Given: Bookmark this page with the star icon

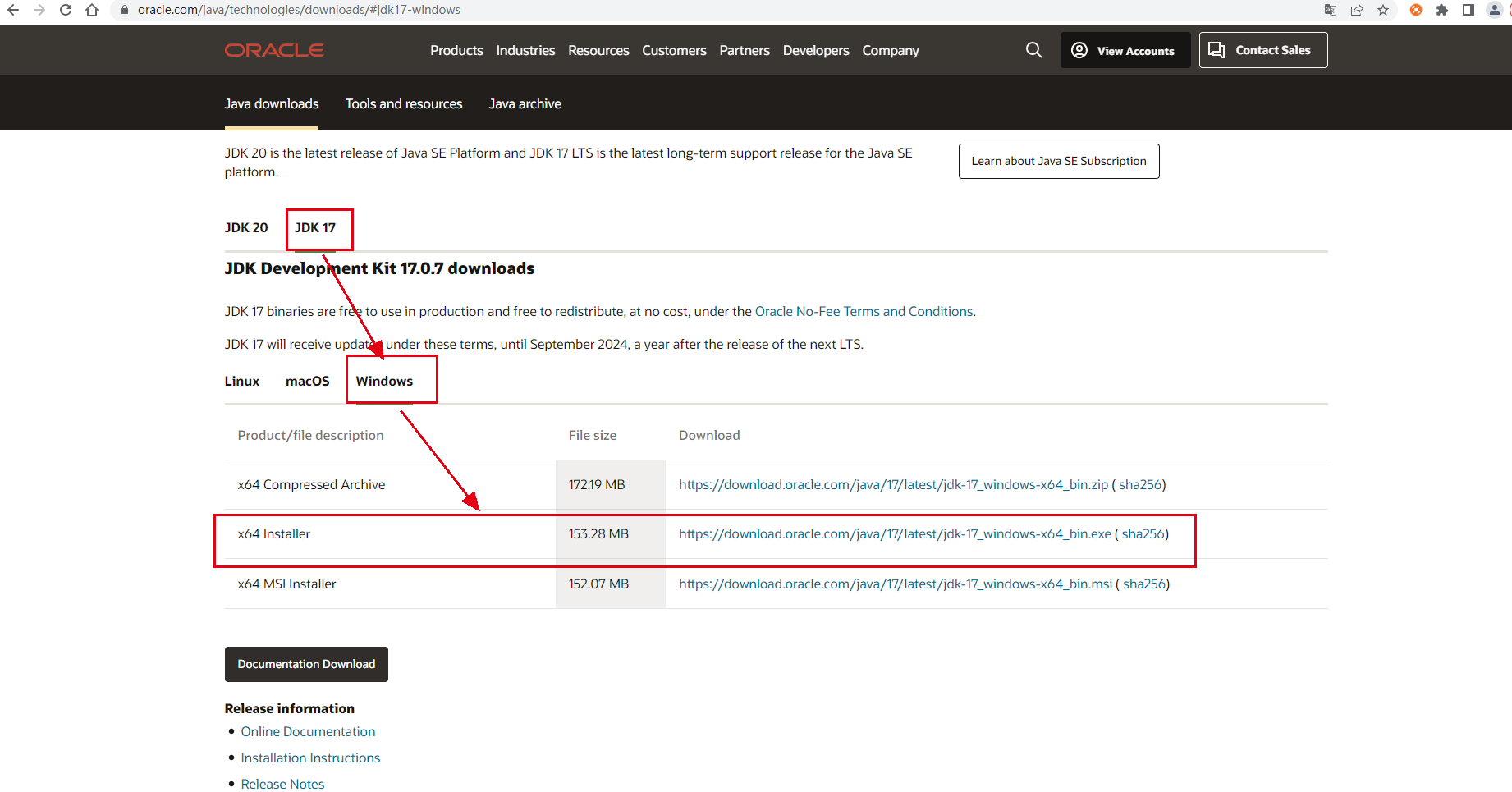Looking at the screenshot, I should 1383,10.
